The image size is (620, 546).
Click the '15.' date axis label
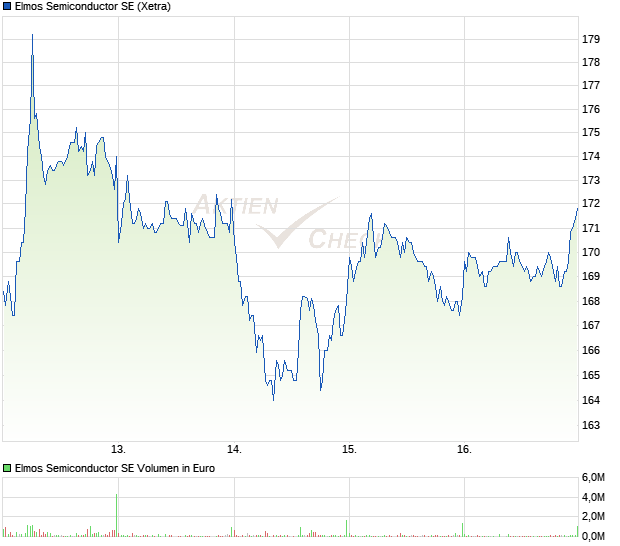[x=349, y=450]
